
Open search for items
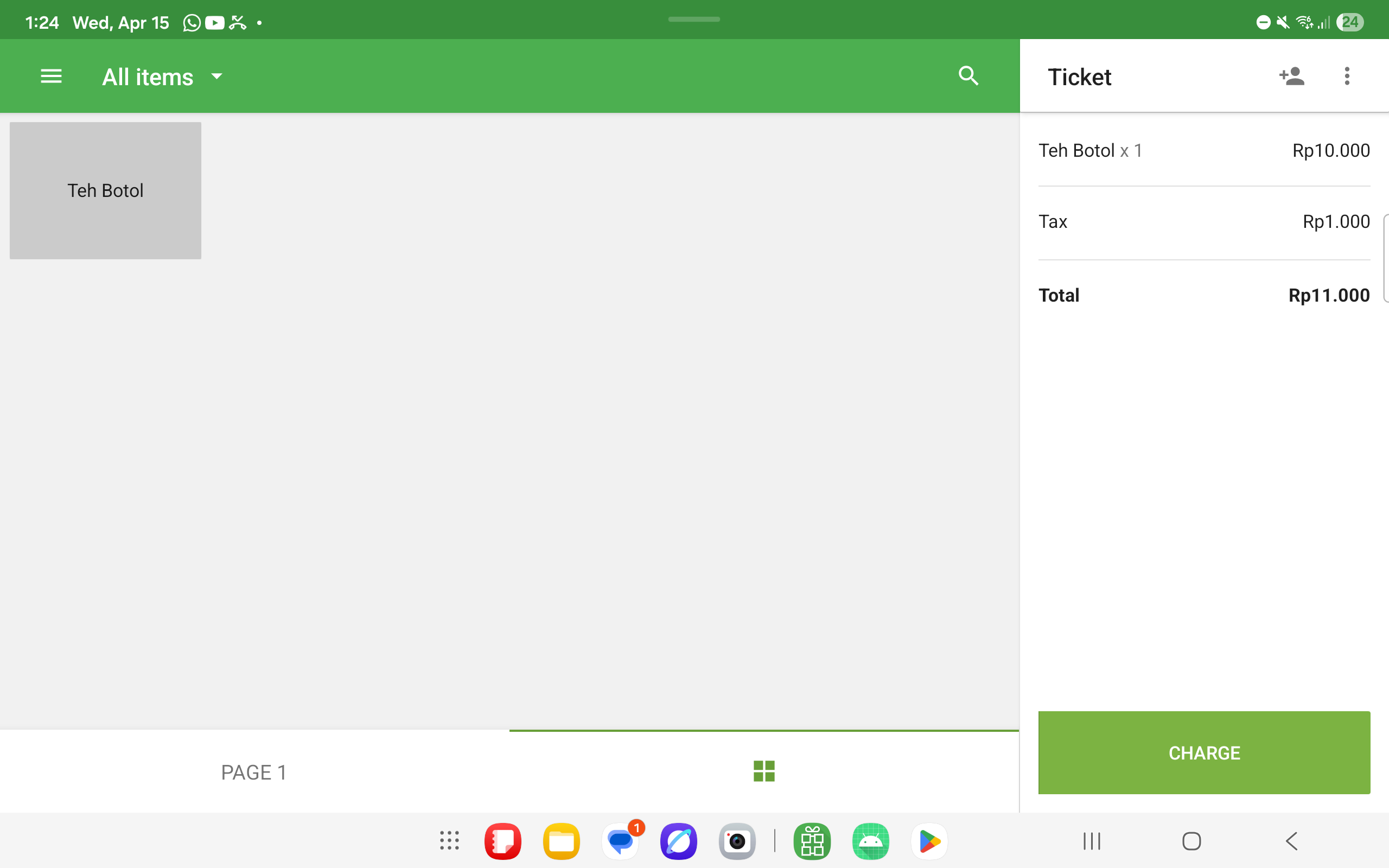click(x=969, y=76)
